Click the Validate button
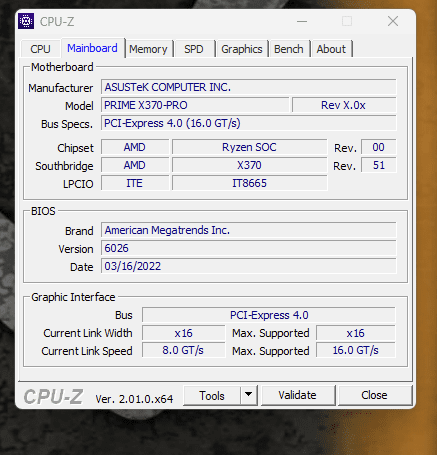 pos(298,395)
